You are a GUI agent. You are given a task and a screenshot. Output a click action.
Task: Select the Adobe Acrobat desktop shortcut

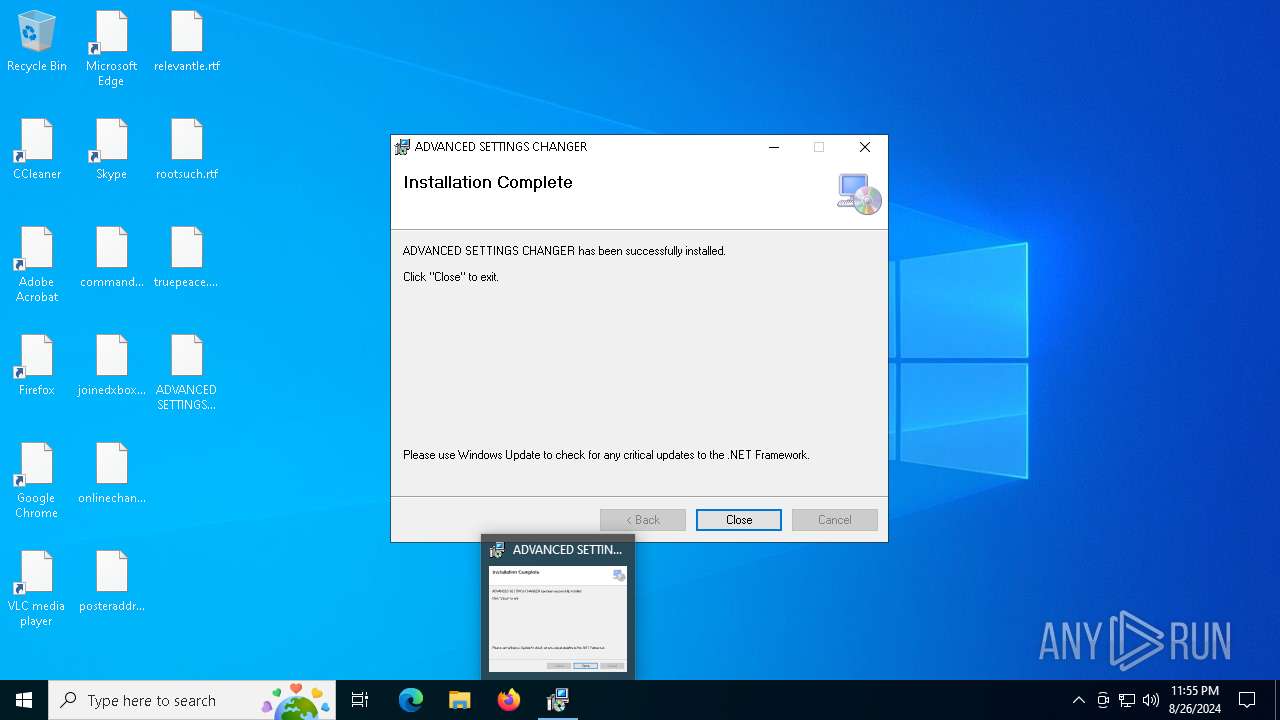[37, 265]
